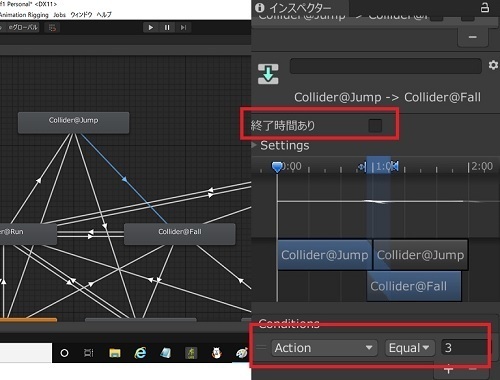Image resolution: width=500 pixels, height=380 pixels.
Task: Open the ウィンドウ menu
Action: click(x=81, y=15)
